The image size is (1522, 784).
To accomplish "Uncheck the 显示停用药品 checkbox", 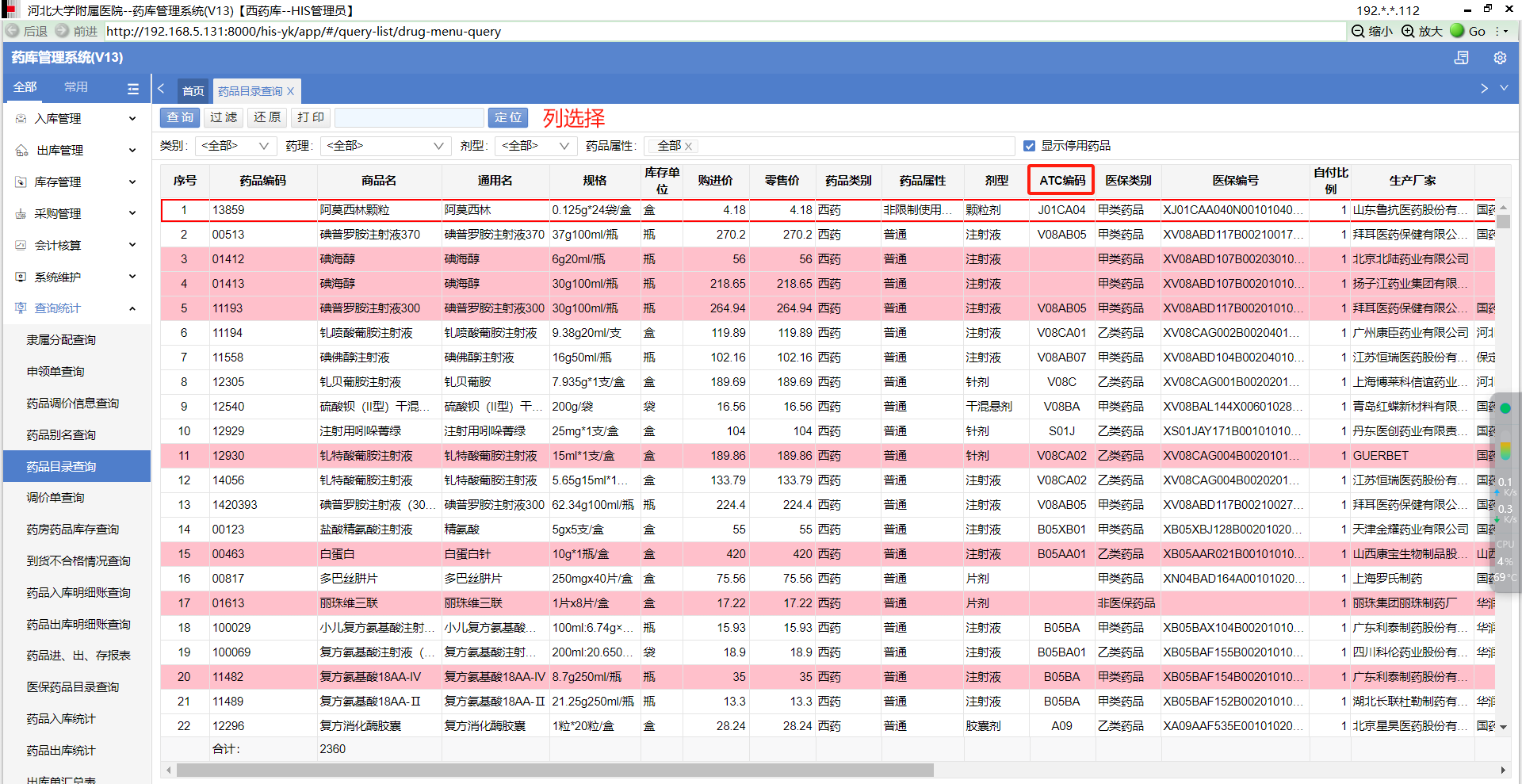I will [1029, 146].
